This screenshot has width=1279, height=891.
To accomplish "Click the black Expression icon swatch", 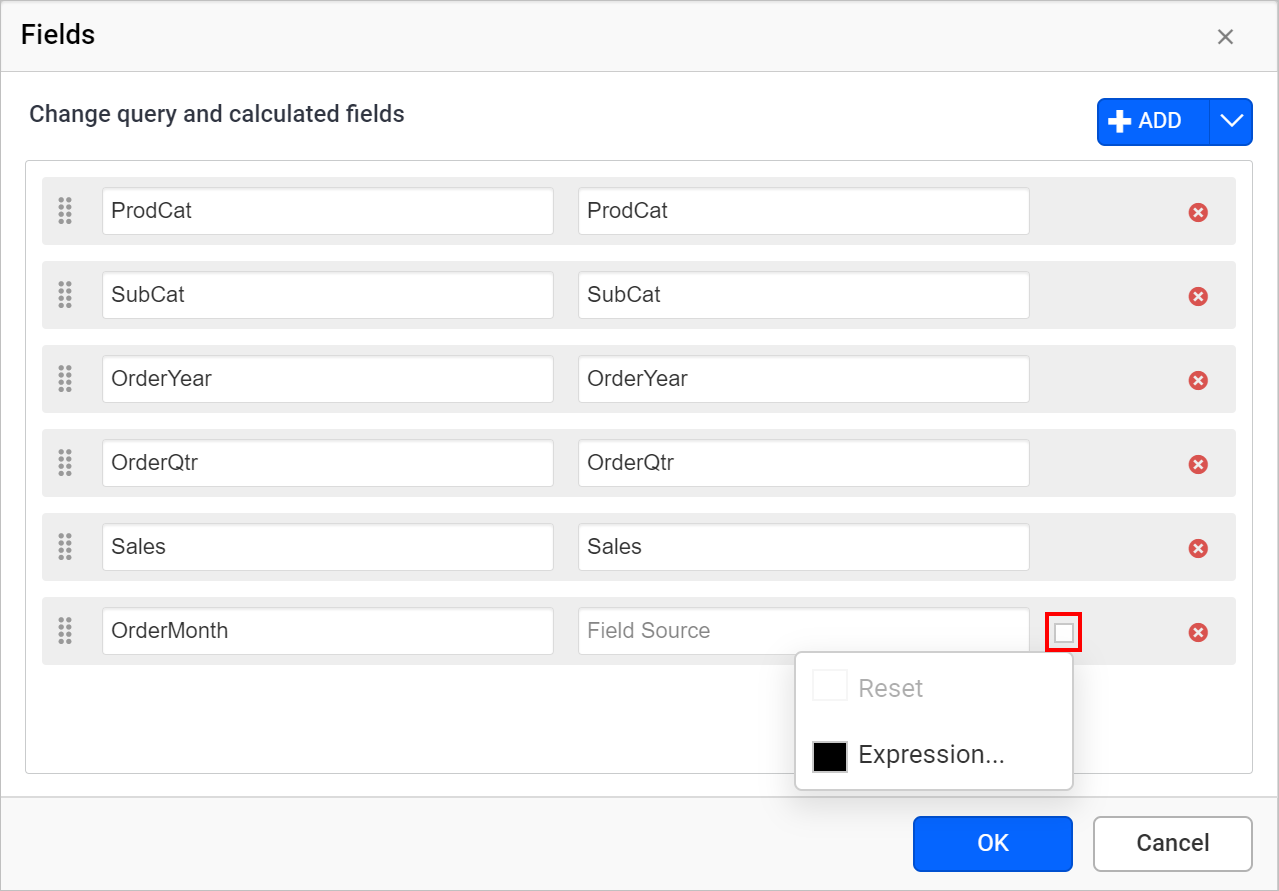I will click(830, 756).
